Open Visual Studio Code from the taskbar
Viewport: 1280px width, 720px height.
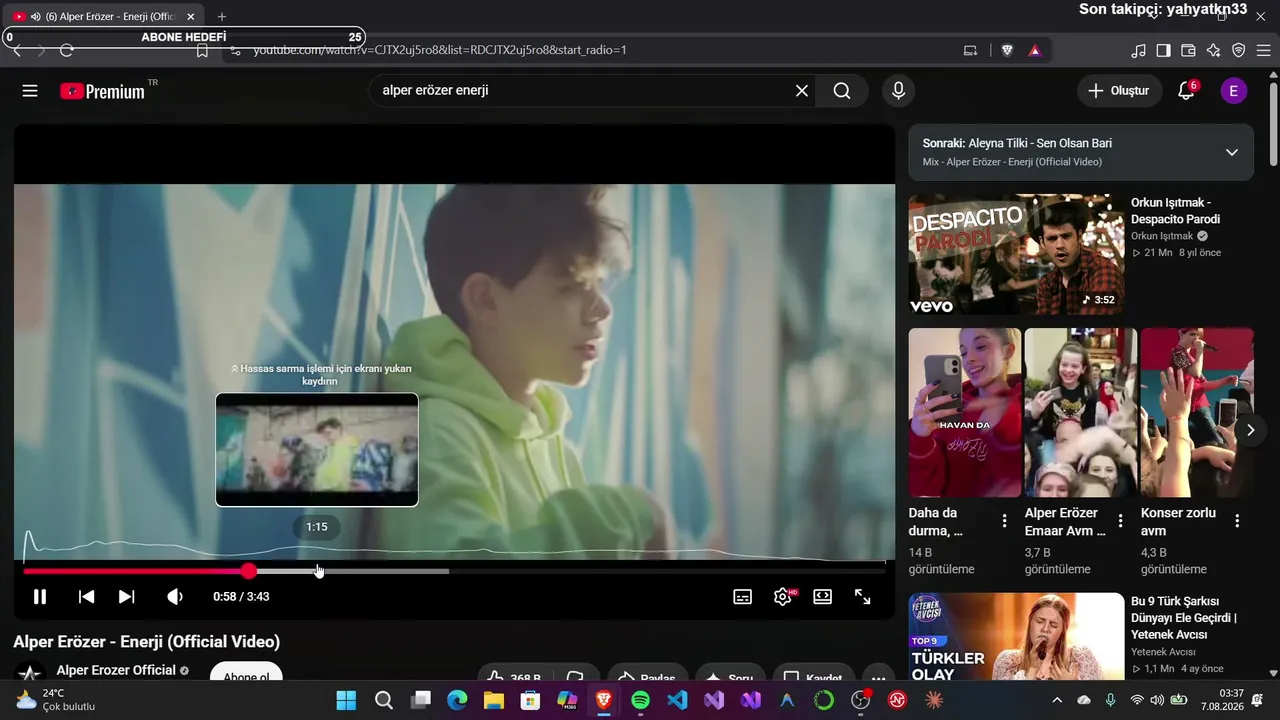[x=677, y=700]
